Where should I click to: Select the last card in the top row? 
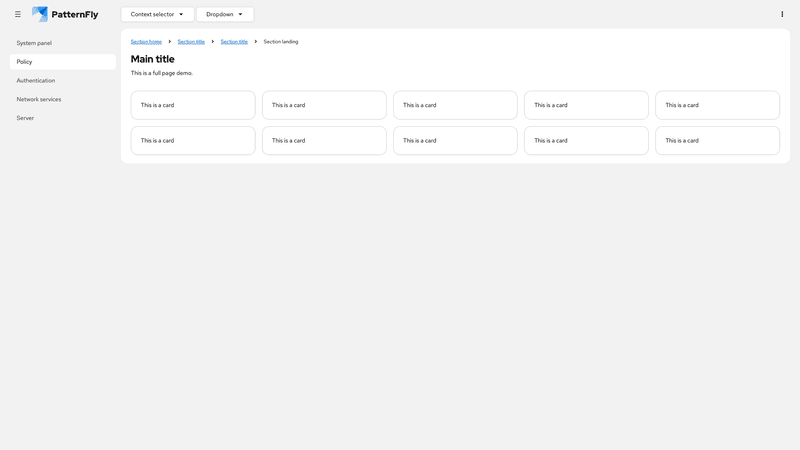point(717,105)
